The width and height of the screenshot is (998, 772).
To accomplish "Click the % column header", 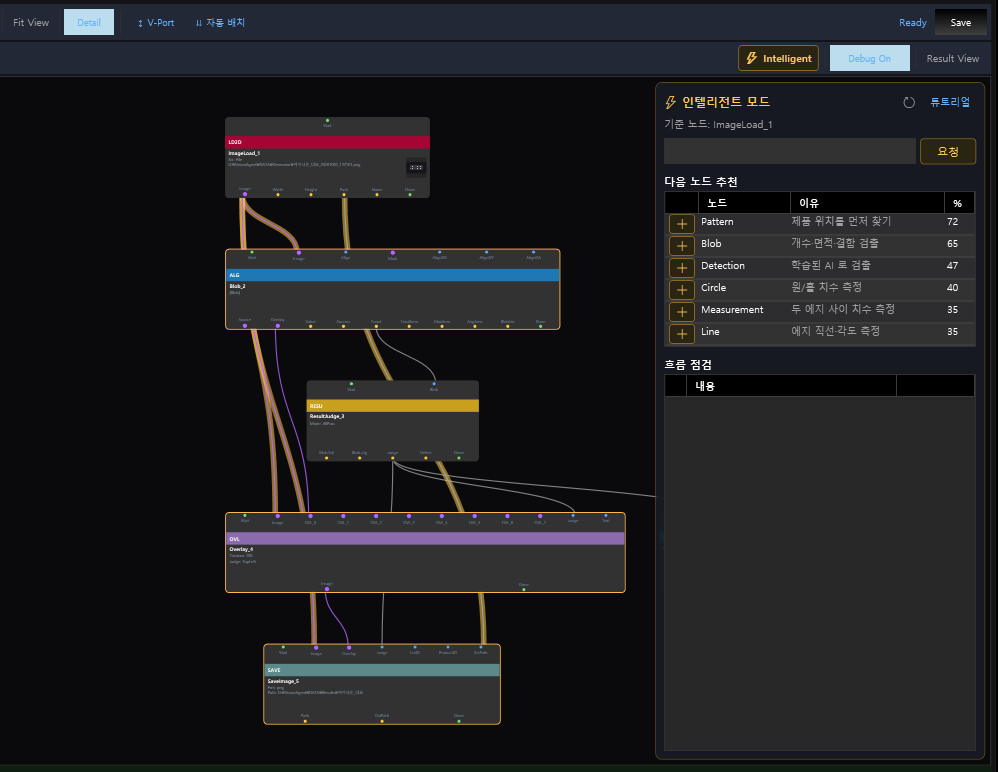I will click(x=959, y=203).
